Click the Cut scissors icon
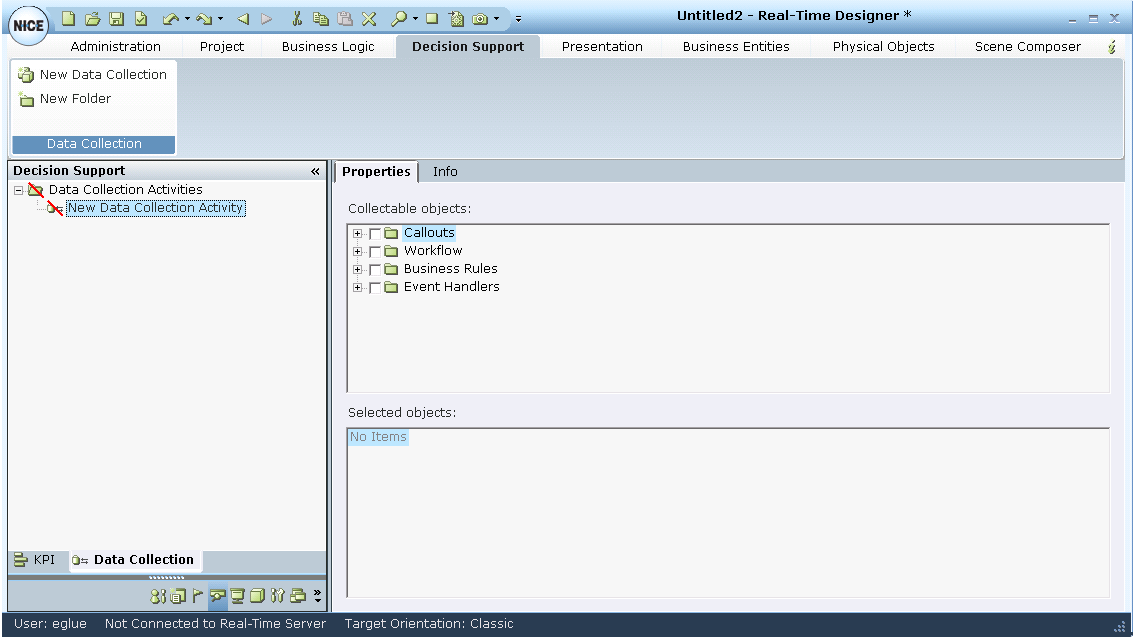1133x638 pixels. [297, 18]
